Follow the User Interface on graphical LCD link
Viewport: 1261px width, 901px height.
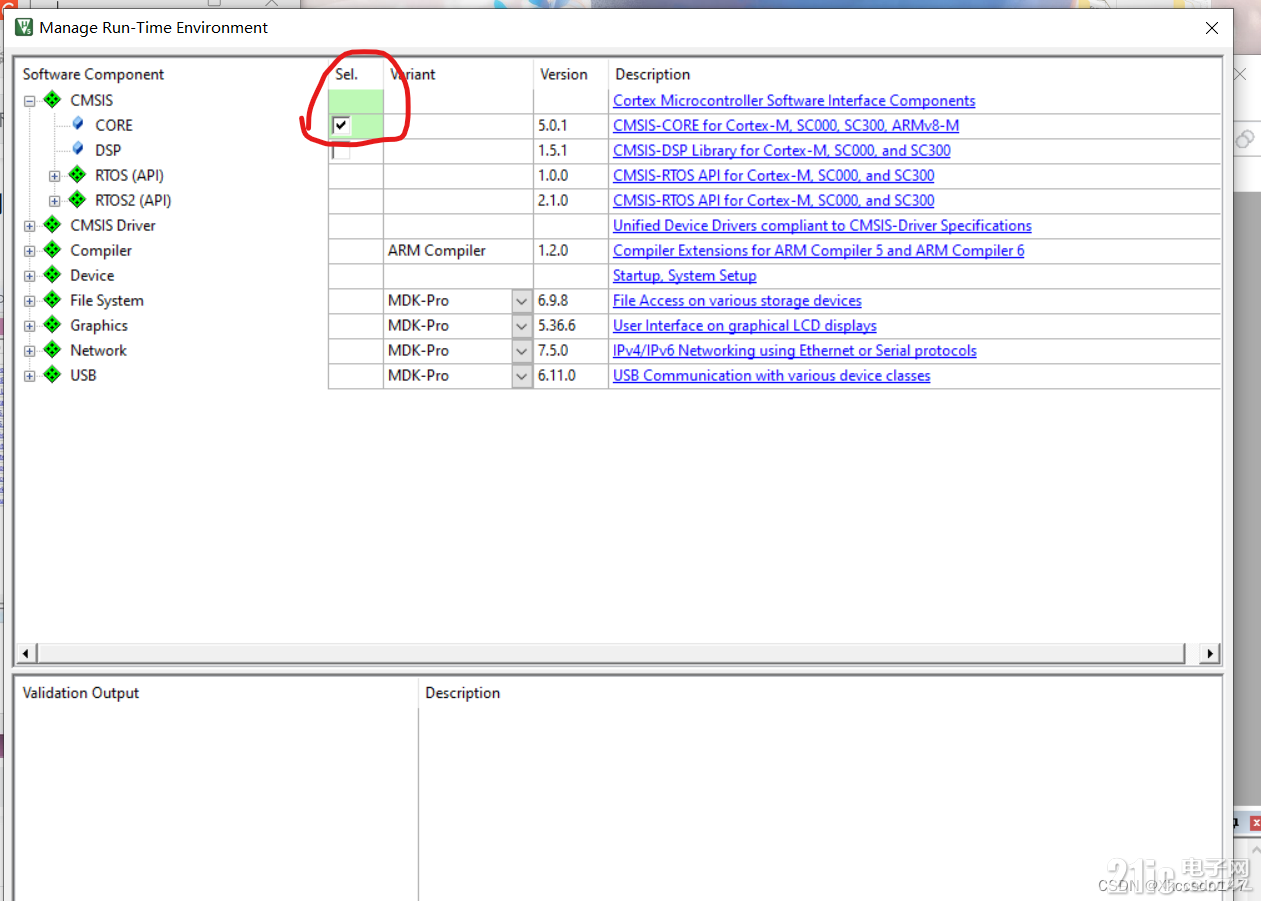click(745, 325)
